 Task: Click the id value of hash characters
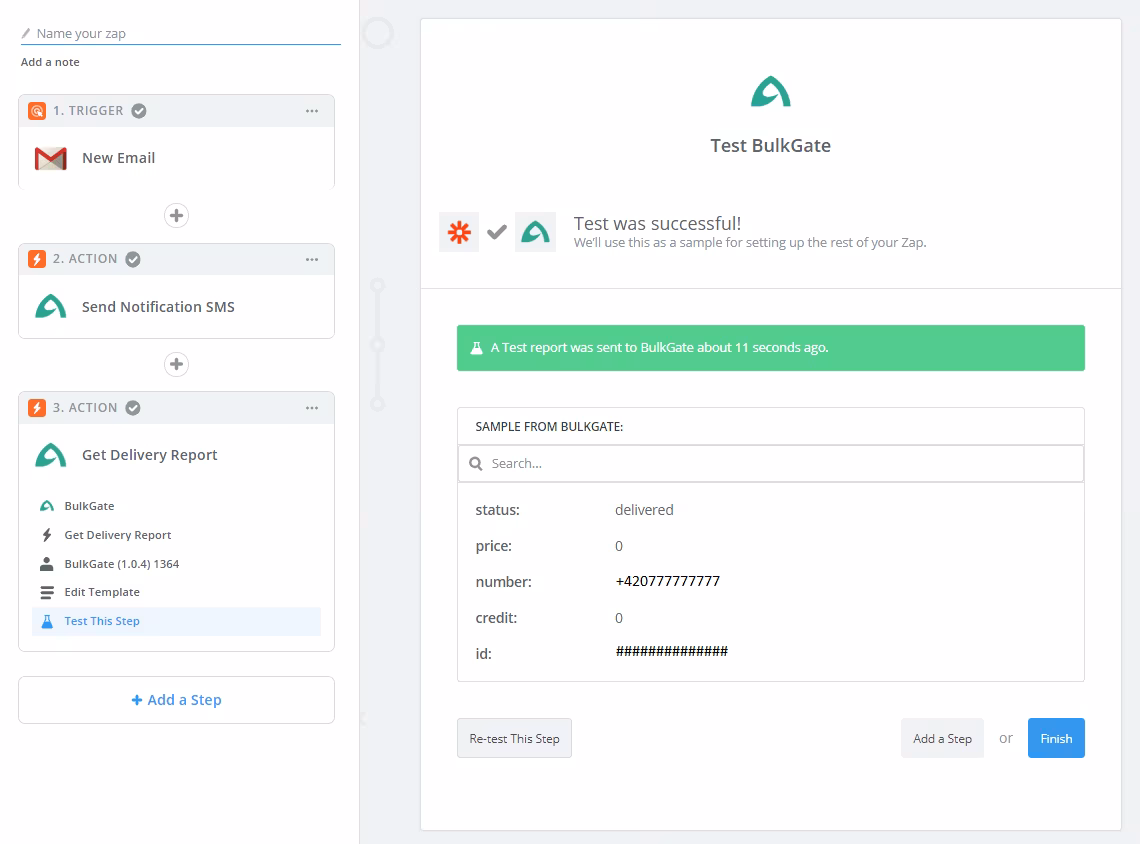click(672, 651)
